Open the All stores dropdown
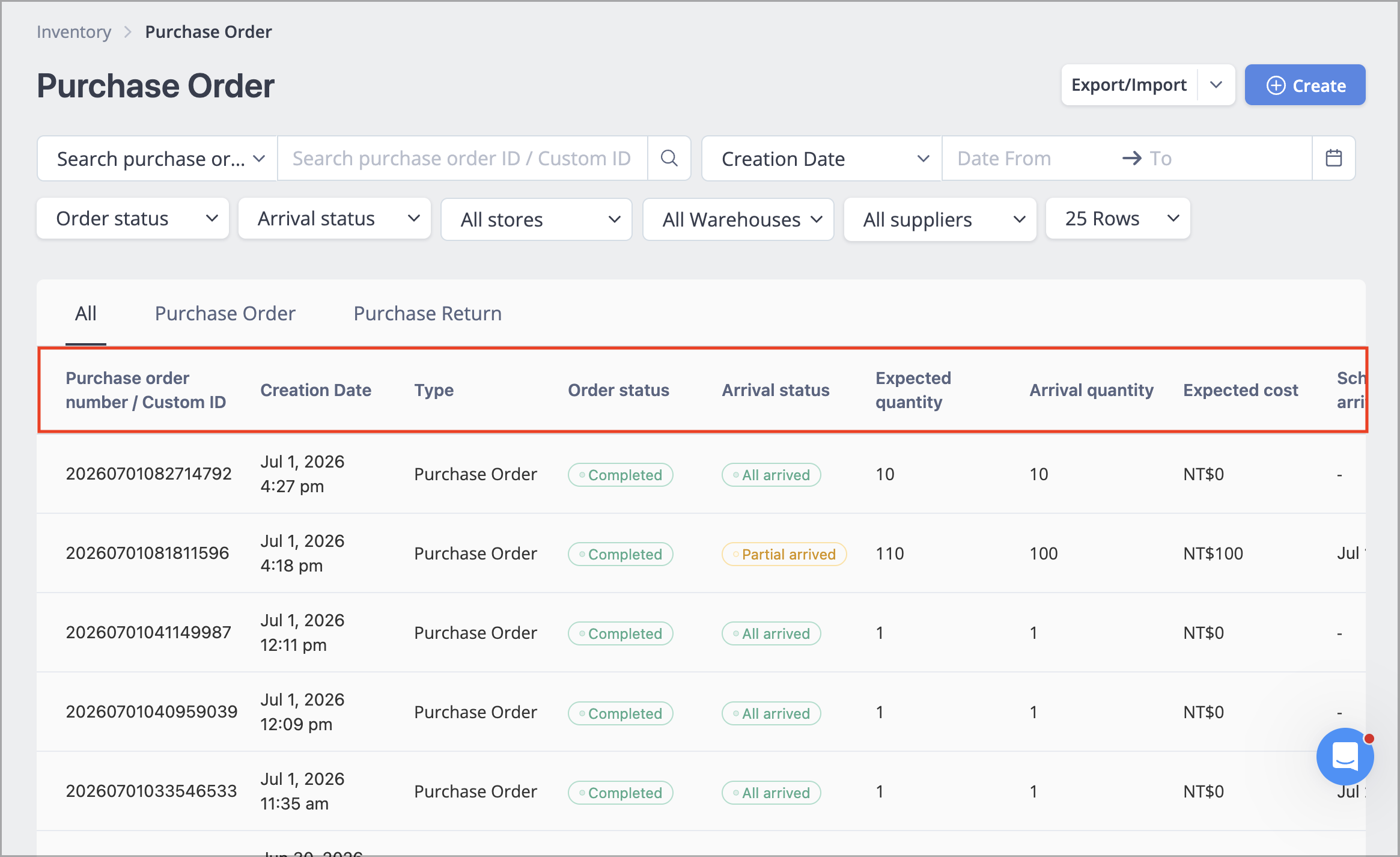Viewport: 1400px width, 857px height. point(537,219)
